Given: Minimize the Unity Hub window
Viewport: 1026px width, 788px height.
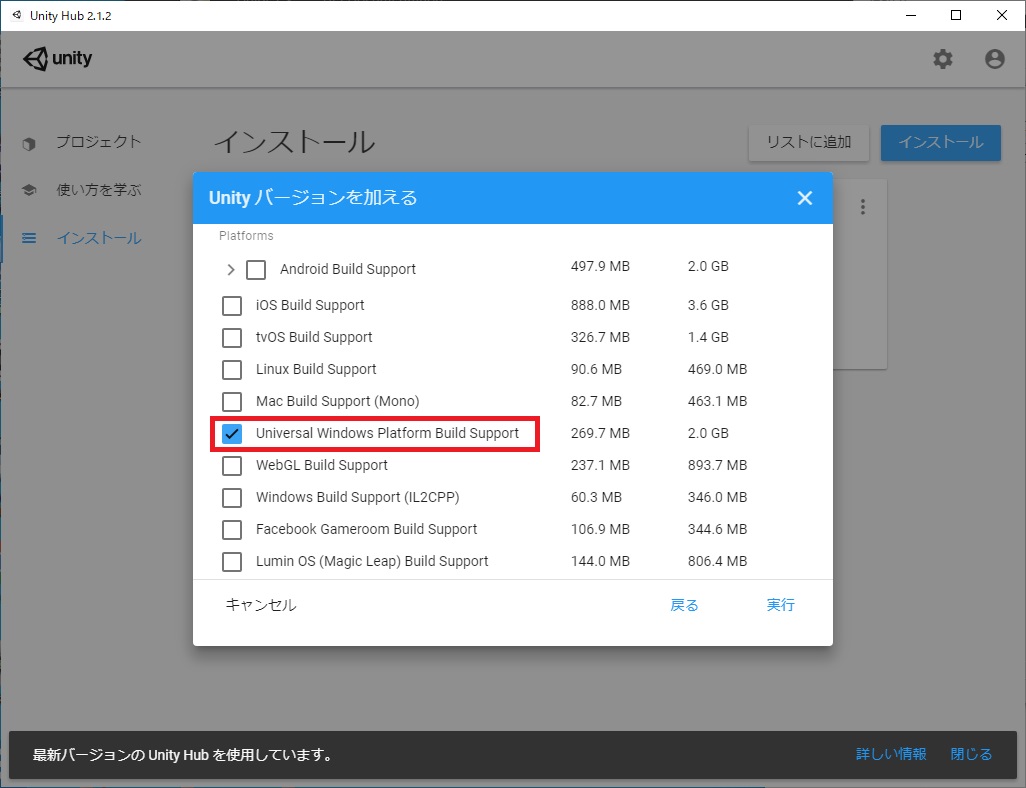Looking at the screenshot, I should point(911,15).
